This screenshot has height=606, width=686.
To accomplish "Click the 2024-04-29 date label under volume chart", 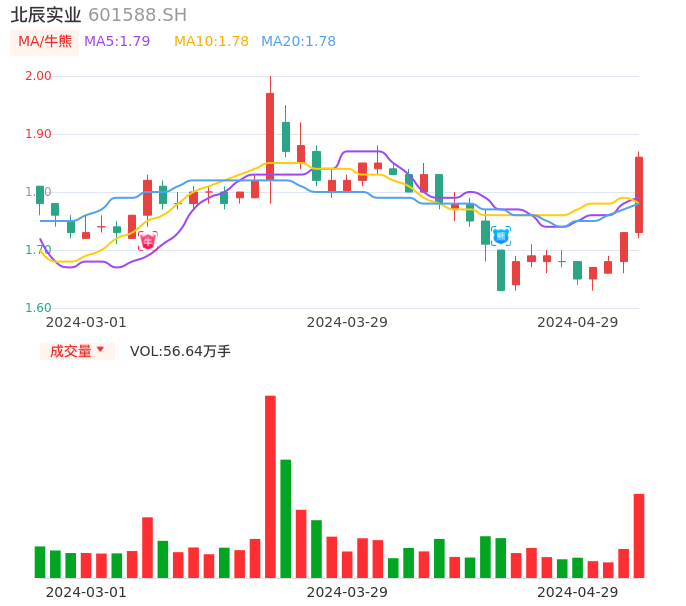I will pos(578,592).
